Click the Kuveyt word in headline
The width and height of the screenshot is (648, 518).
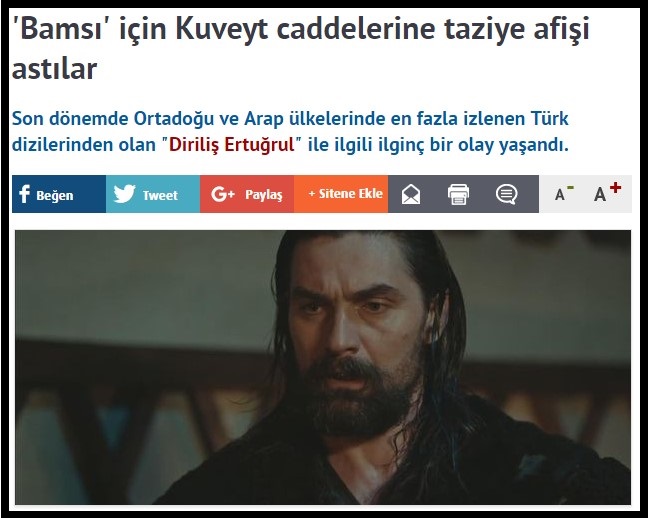[222, 30]
